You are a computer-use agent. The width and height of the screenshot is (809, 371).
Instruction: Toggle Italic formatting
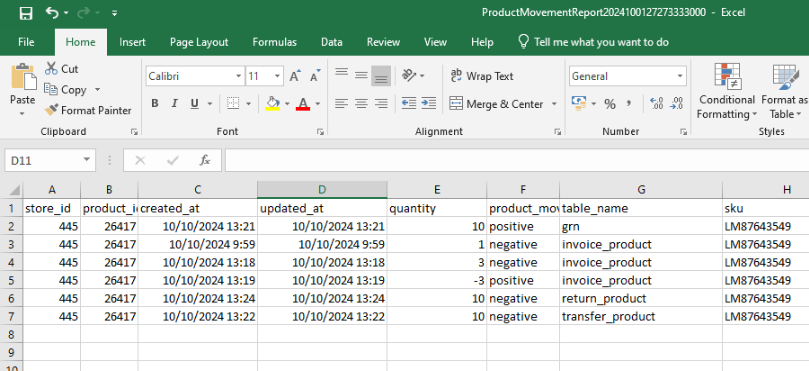click(174, 104)
